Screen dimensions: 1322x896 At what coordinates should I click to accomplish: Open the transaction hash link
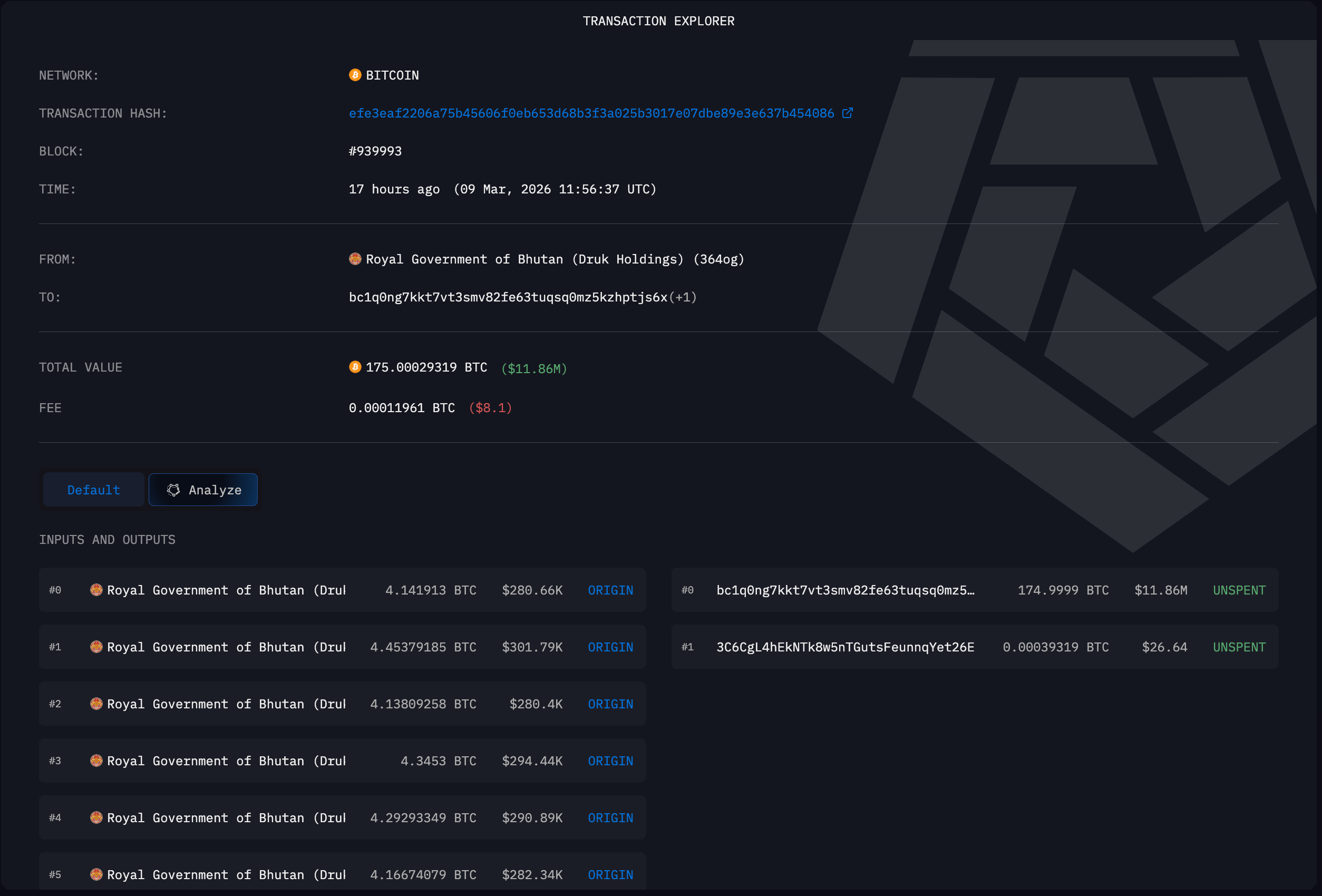[x=591, y=113]
